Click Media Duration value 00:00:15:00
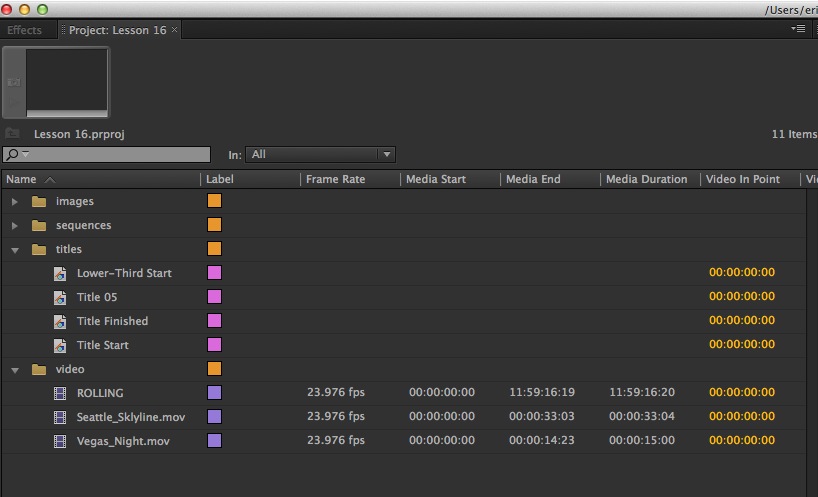 642,440
